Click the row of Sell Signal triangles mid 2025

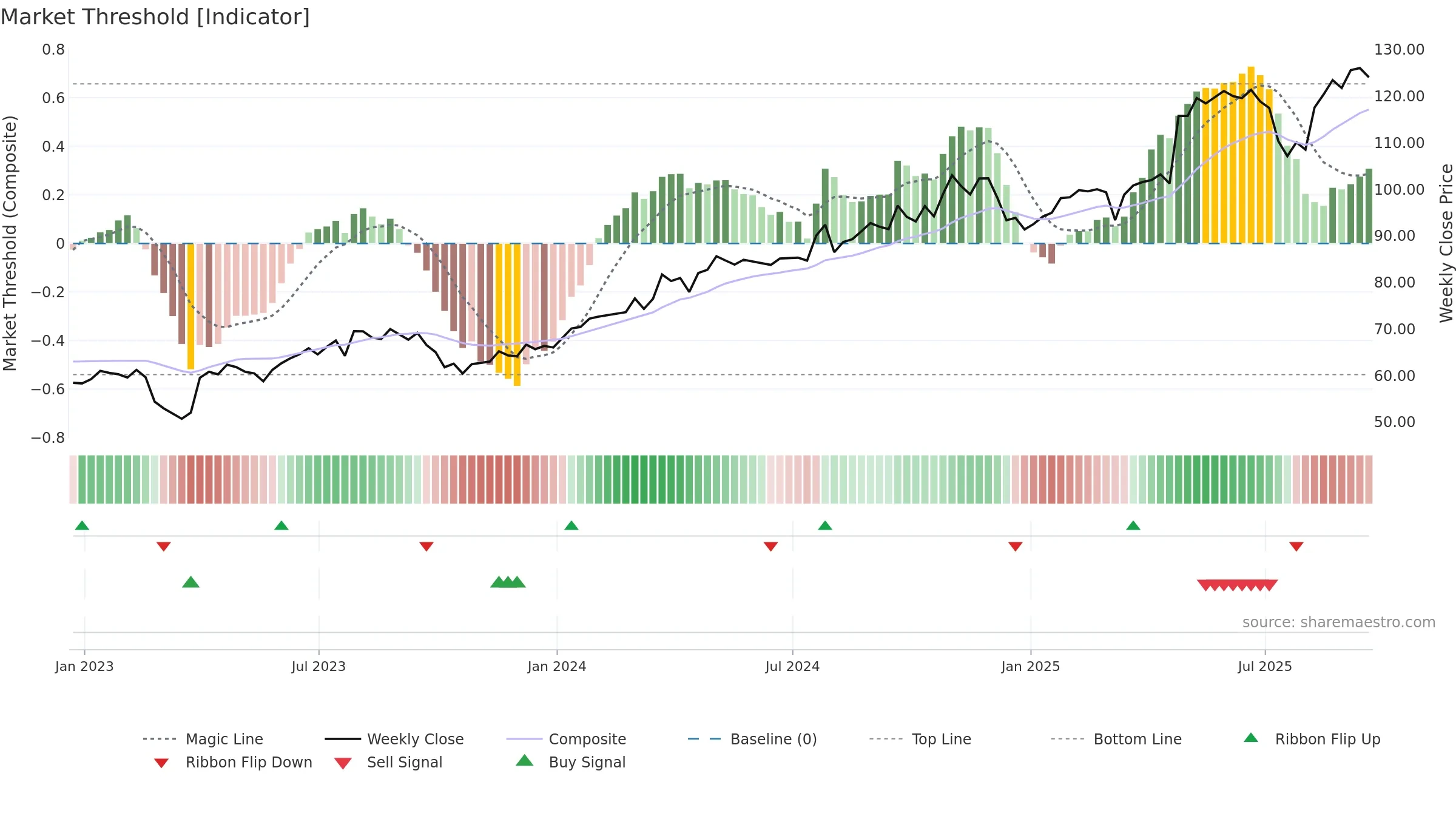tap(1238, 585)
